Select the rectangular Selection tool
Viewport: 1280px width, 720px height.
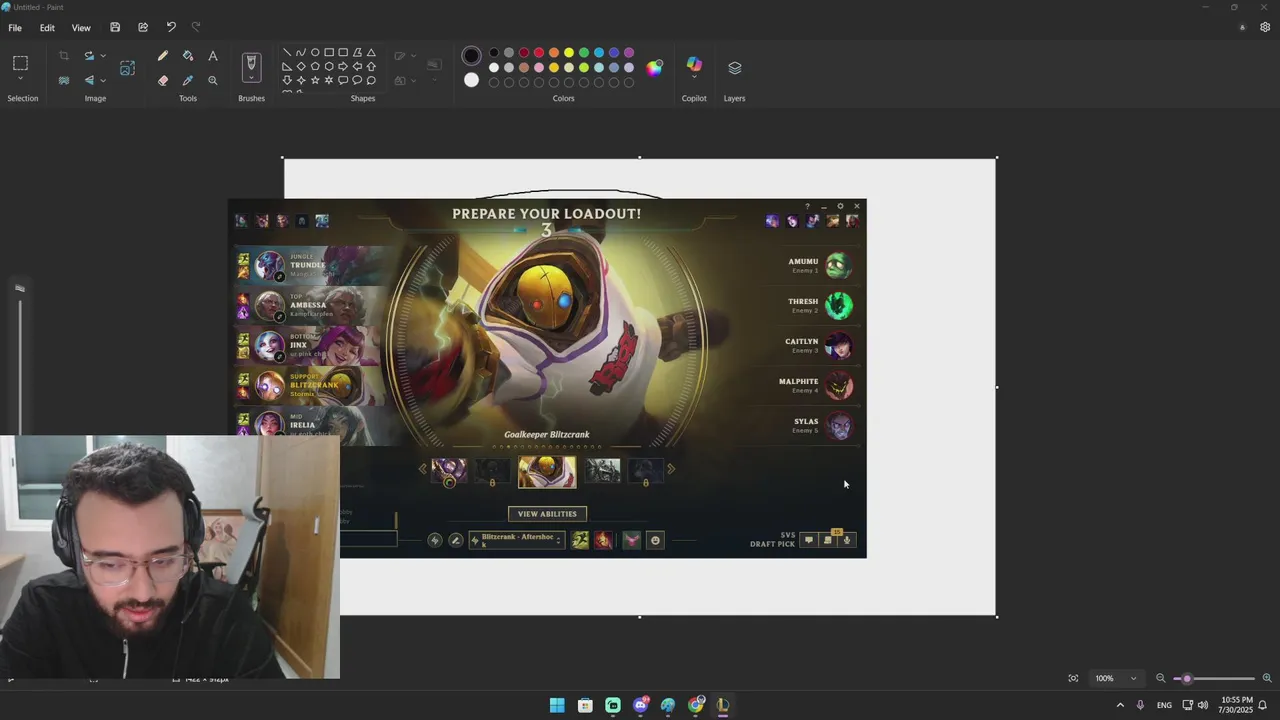(x=20, y=63)
